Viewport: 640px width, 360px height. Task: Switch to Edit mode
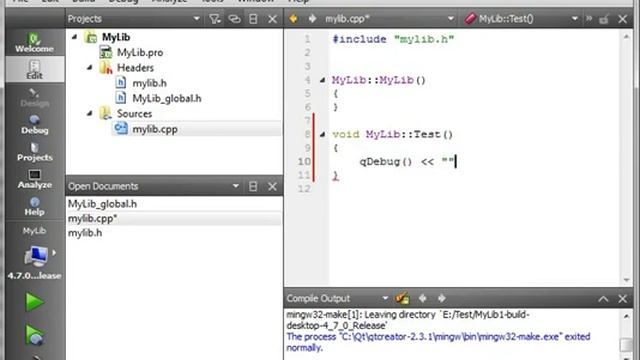(34, 69)
